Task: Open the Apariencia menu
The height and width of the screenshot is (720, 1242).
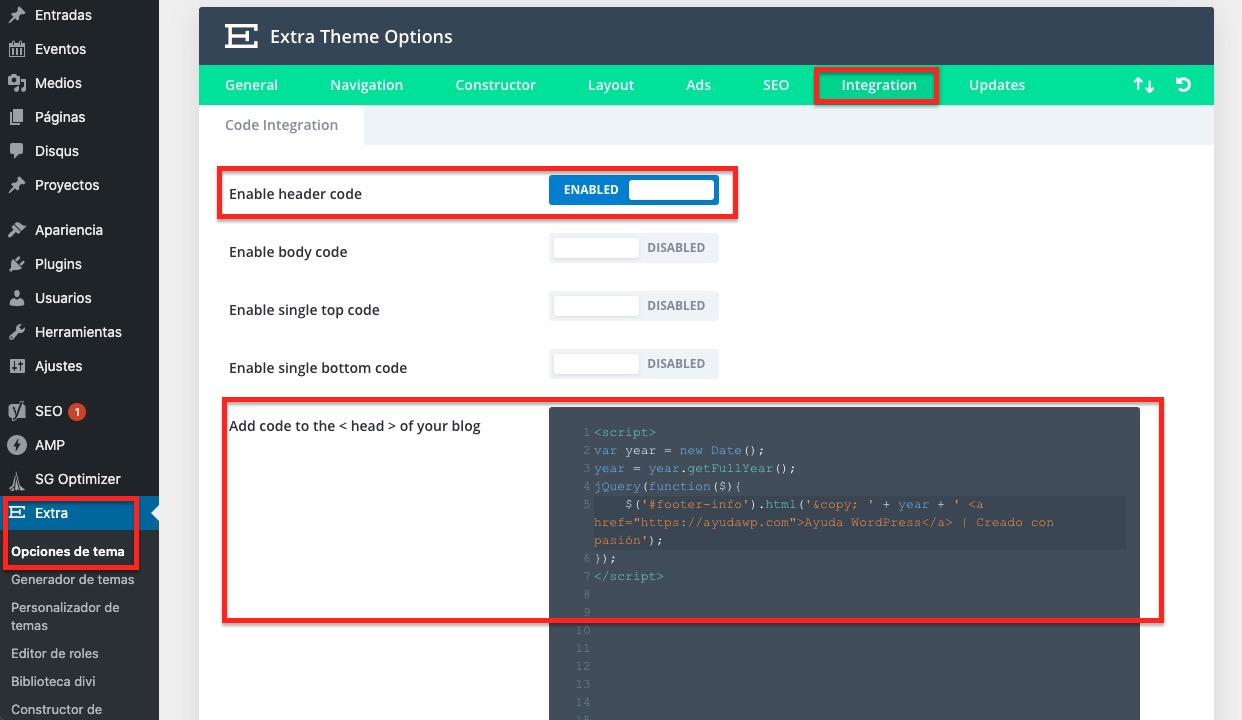Action: coord(68,230)
